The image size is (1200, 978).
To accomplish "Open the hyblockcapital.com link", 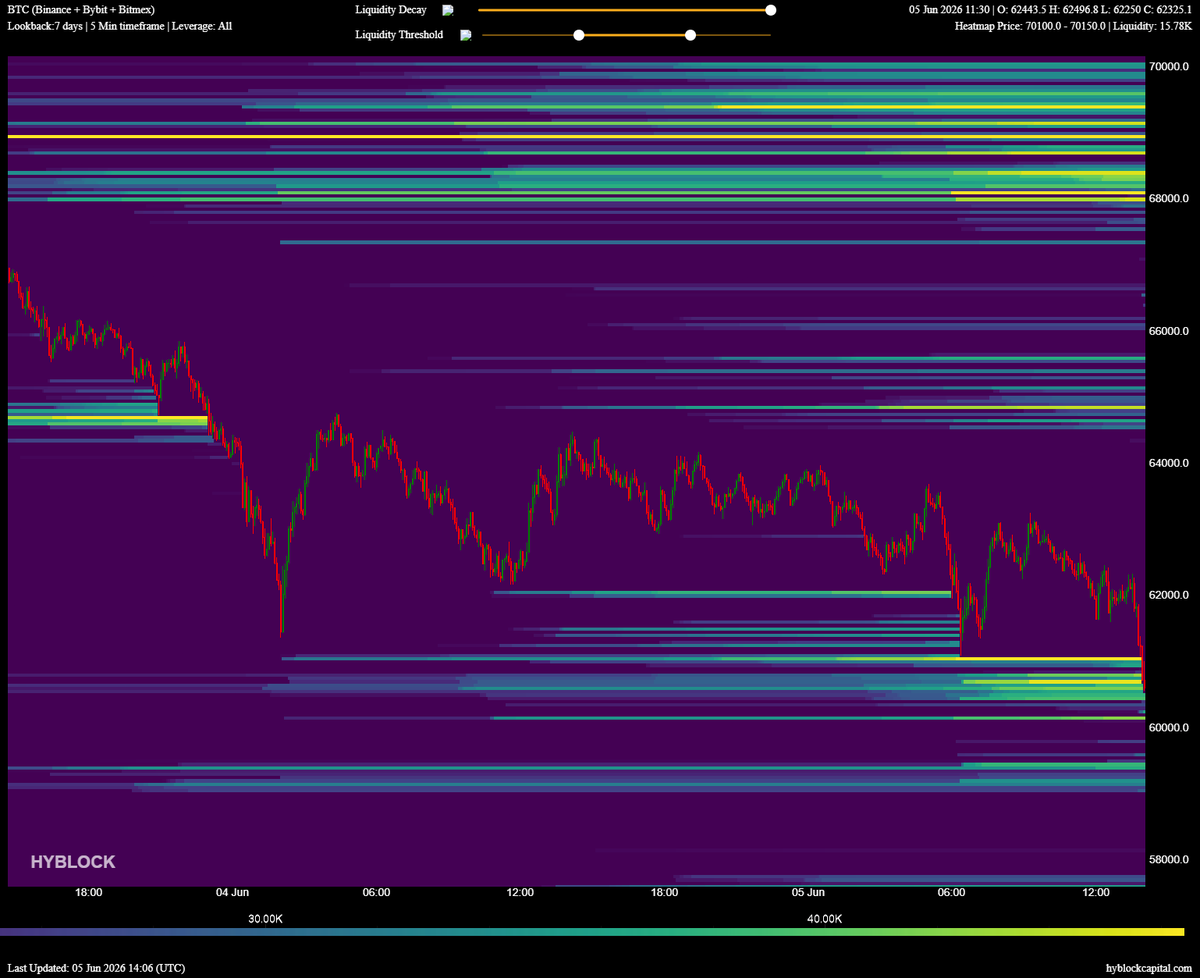I will tap(1149, 968).
